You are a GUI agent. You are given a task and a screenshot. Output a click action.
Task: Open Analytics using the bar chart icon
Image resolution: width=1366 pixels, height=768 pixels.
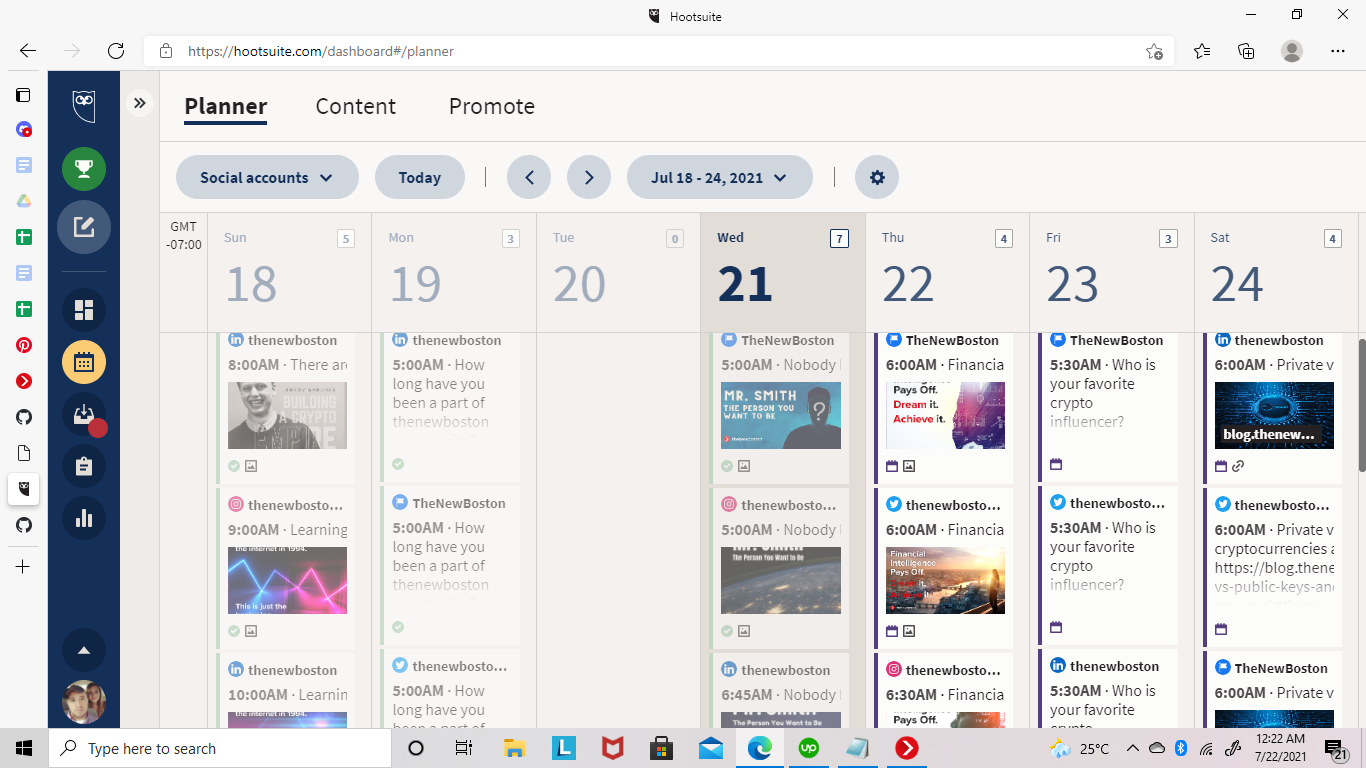point(84,518)
